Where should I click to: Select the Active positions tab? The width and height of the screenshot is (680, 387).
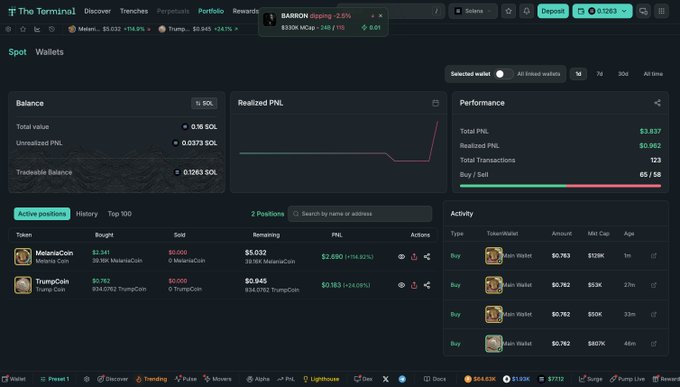pyautogui.click(x=42, y=214)
